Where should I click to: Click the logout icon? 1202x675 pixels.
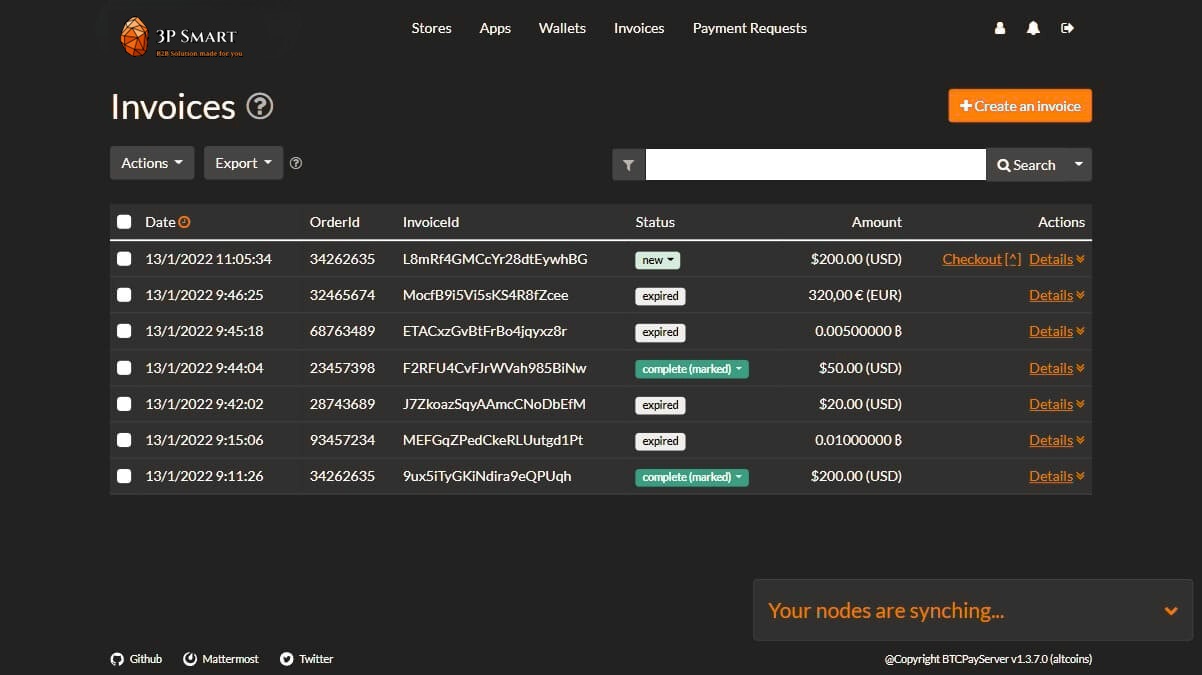tap(1067, 28)
